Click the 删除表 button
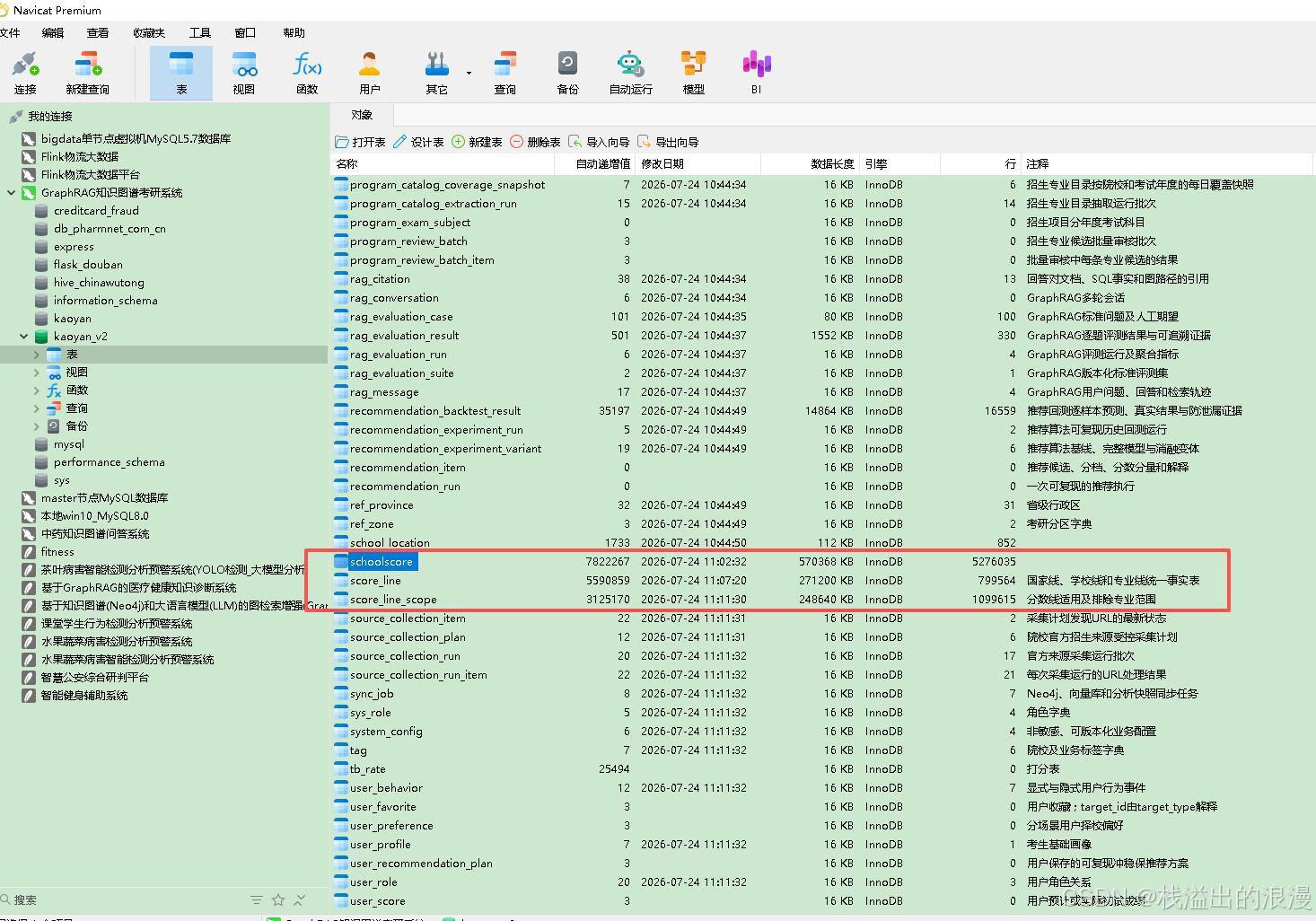The image size is (1316, 921). point(535,142)
